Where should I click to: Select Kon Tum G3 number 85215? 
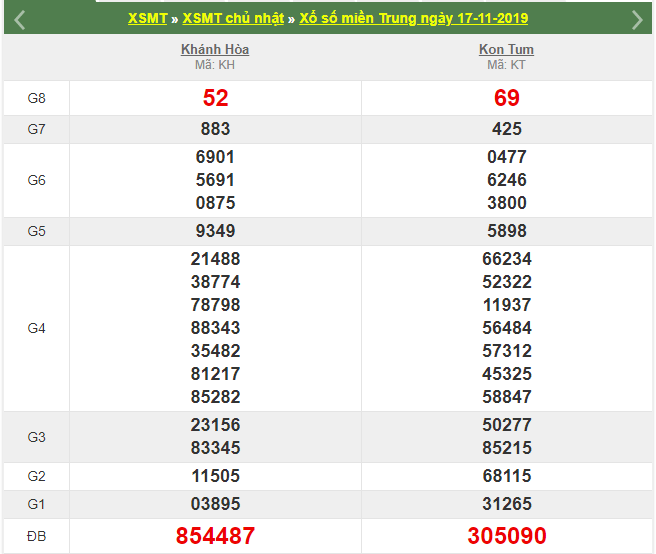507,448
